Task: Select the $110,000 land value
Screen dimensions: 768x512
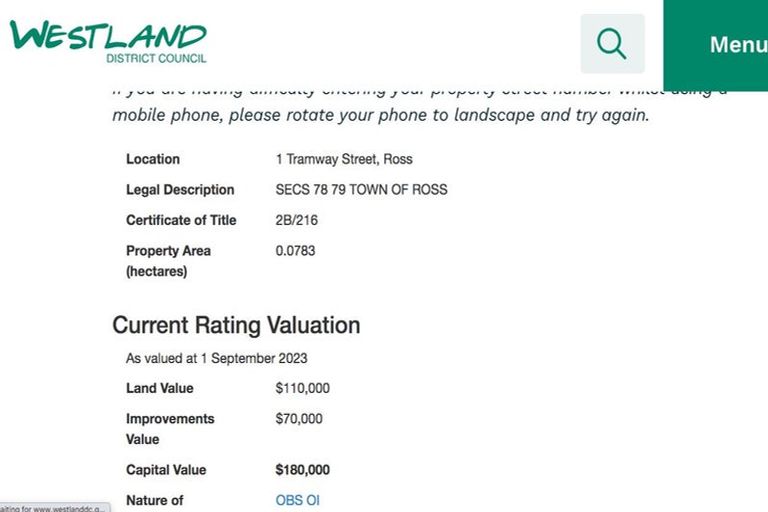Action: click(x=302, y=388)
